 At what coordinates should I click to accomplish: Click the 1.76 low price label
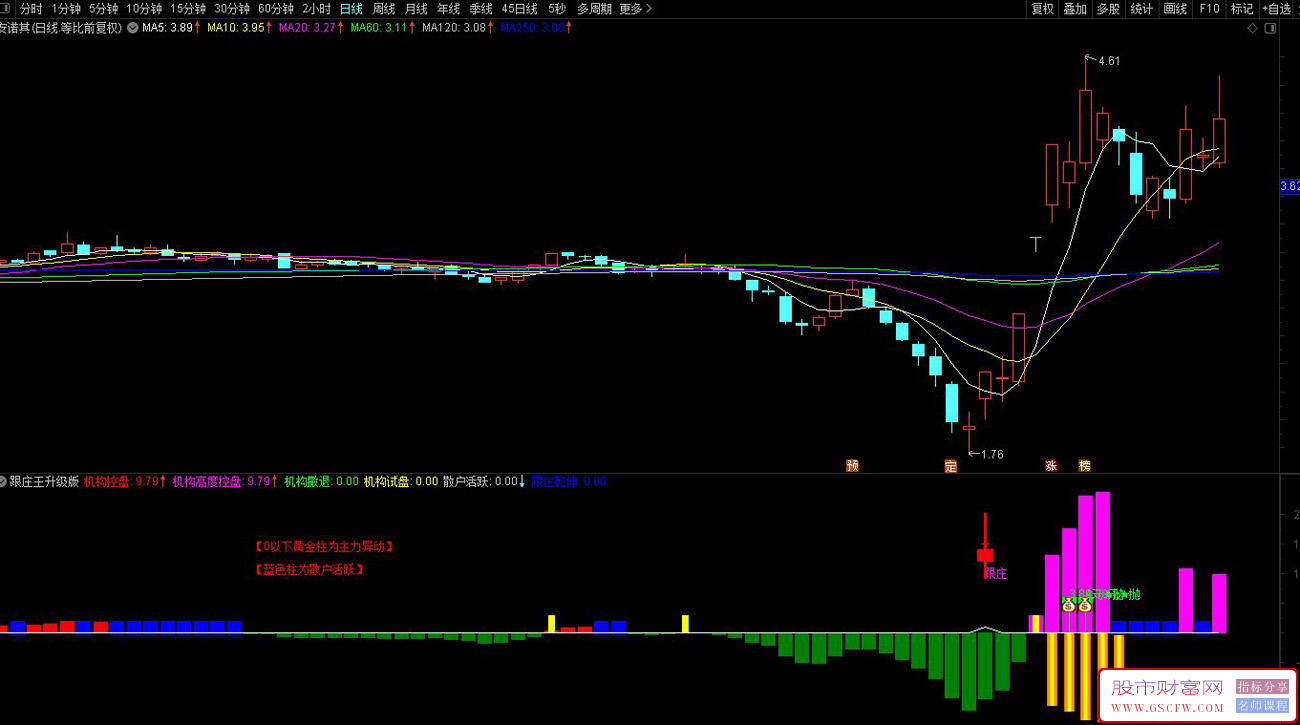tap(991, 454)
